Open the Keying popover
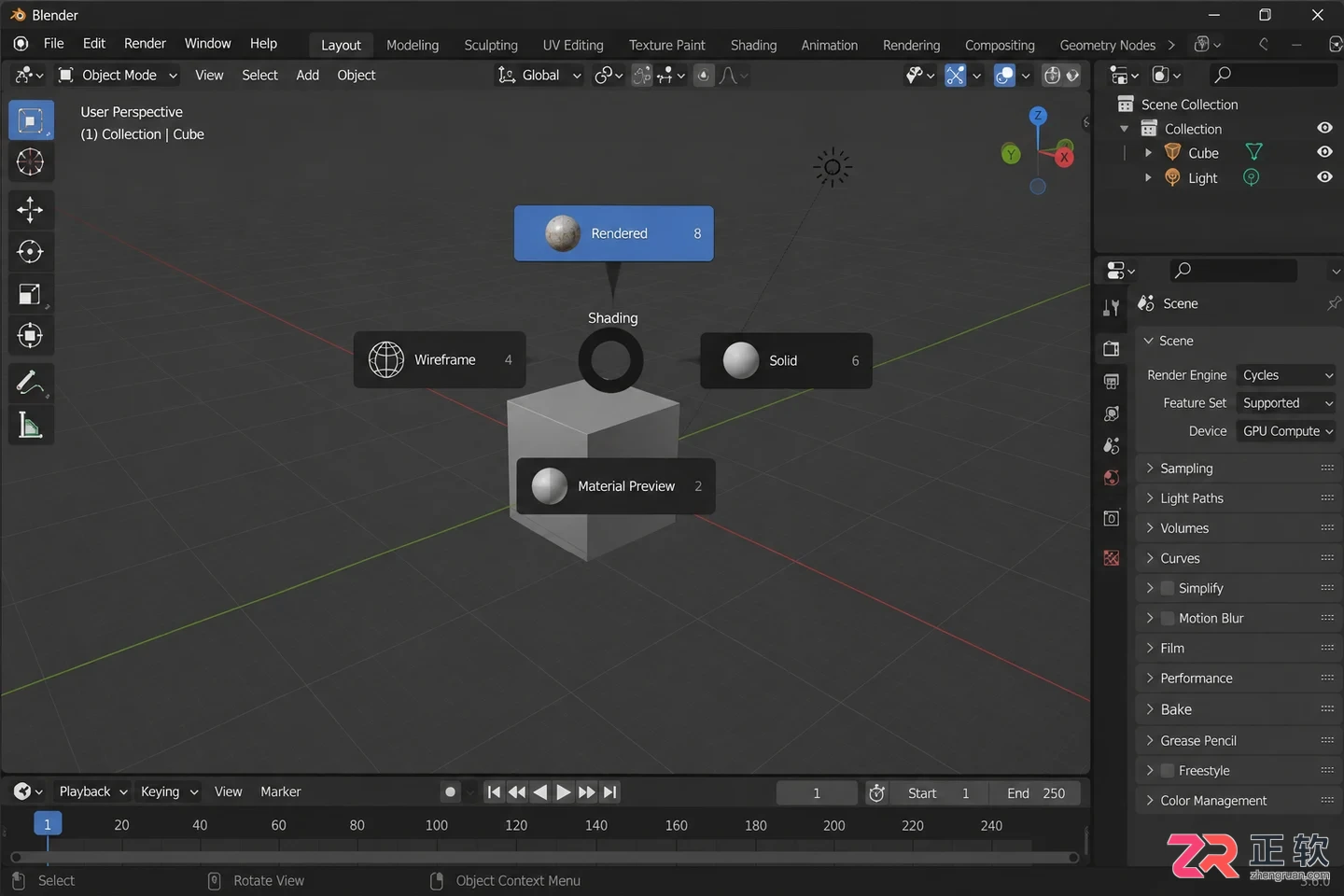This screenshot has height=896, width=1344. (x=169, y=792)
